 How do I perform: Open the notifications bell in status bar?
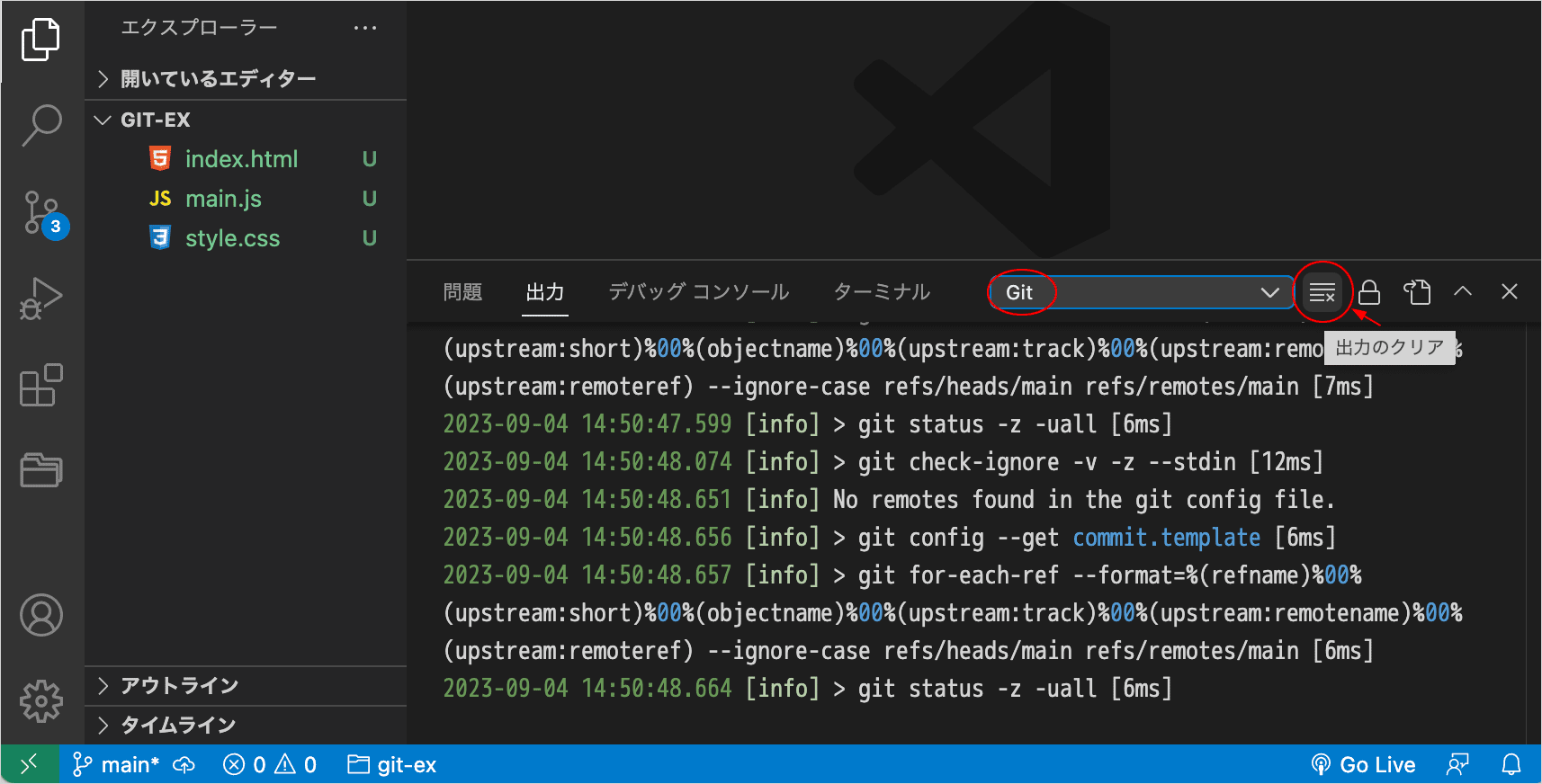tap(1511, 765)
